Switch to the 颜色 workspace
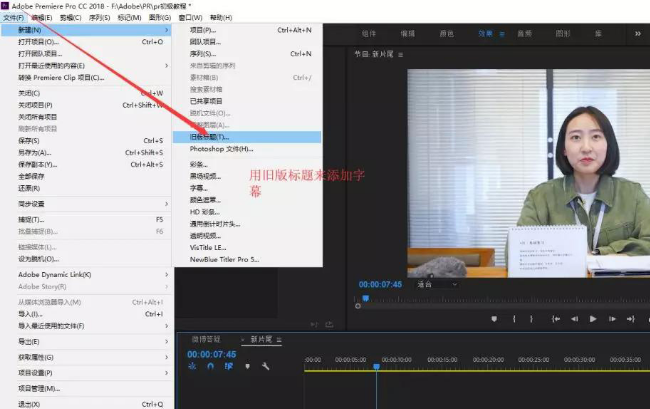Image resolution: width=650 pixels, height=409 pixels. pos(446,34)
